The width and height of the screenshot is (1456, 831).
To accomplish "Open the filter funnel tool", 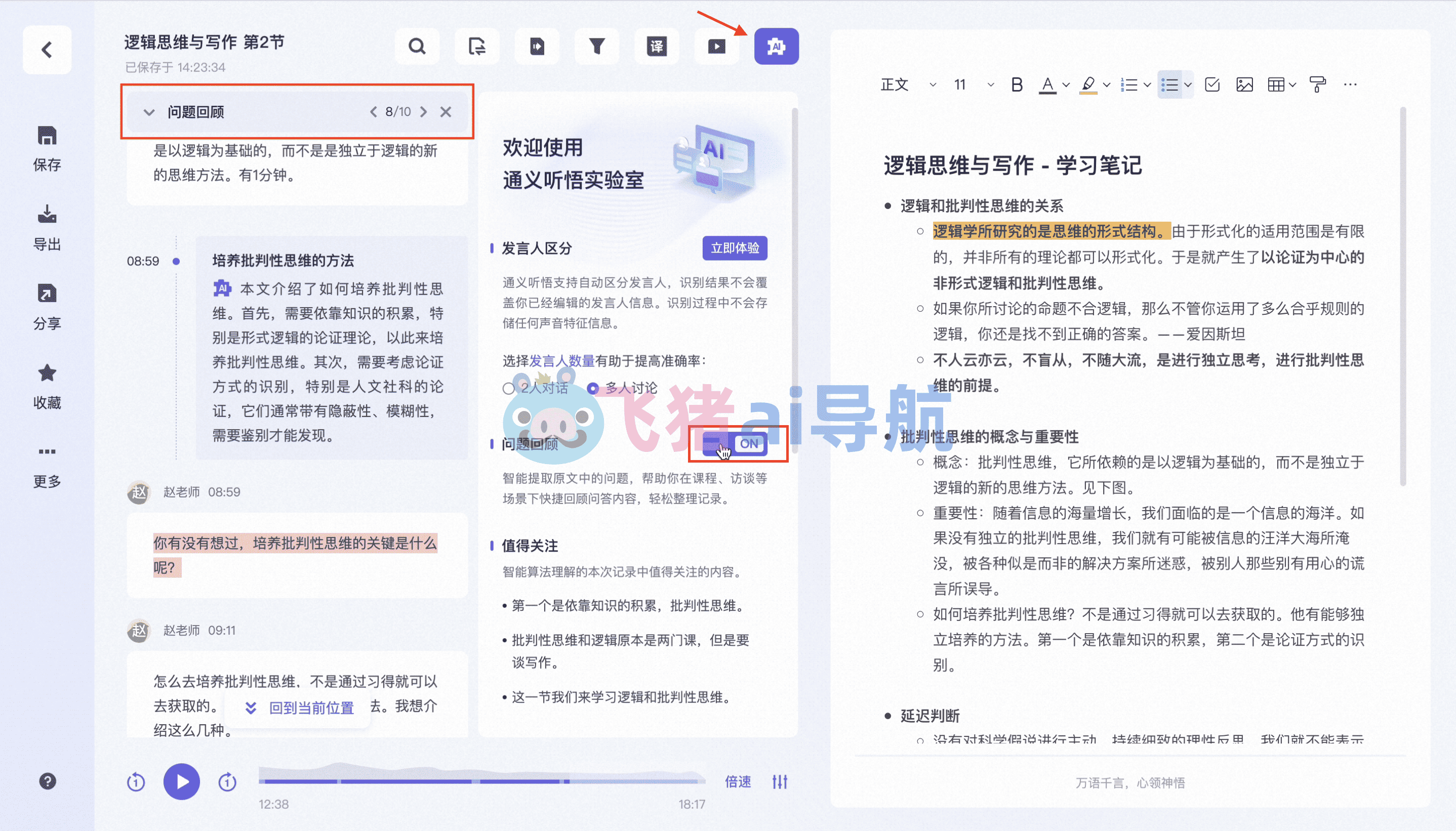I will click(596, 46).
